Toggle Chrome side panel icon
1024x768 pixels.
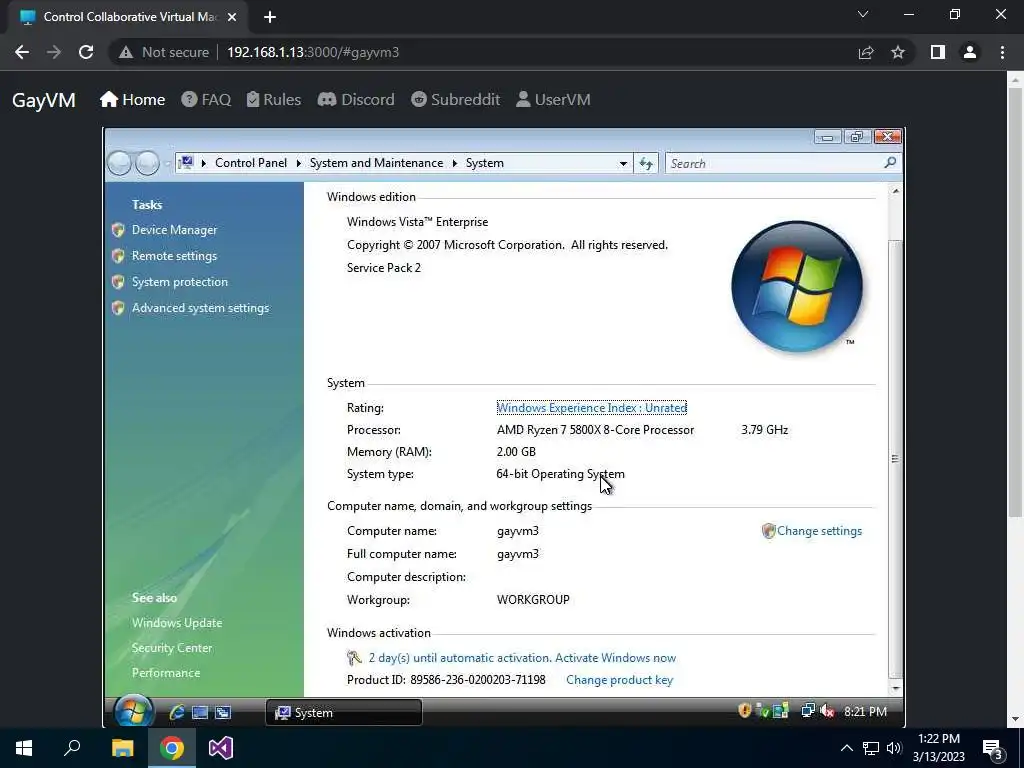pos(938,52)
